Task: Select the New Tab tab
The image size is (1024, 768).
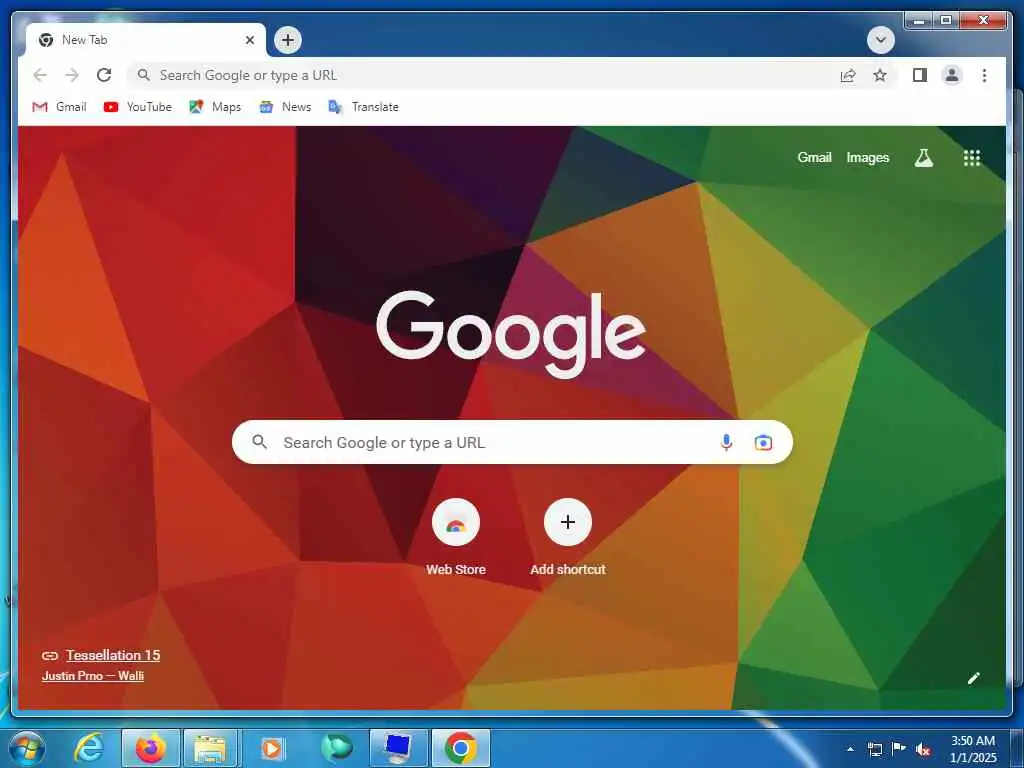Action: pos(145,40)
